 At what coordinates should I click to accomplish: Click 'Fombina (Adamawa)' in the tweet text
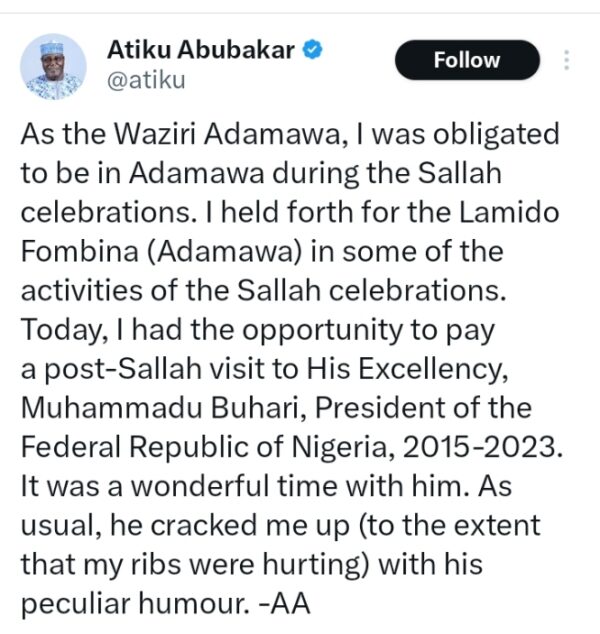pyautogui.click(x=161, y=251)
